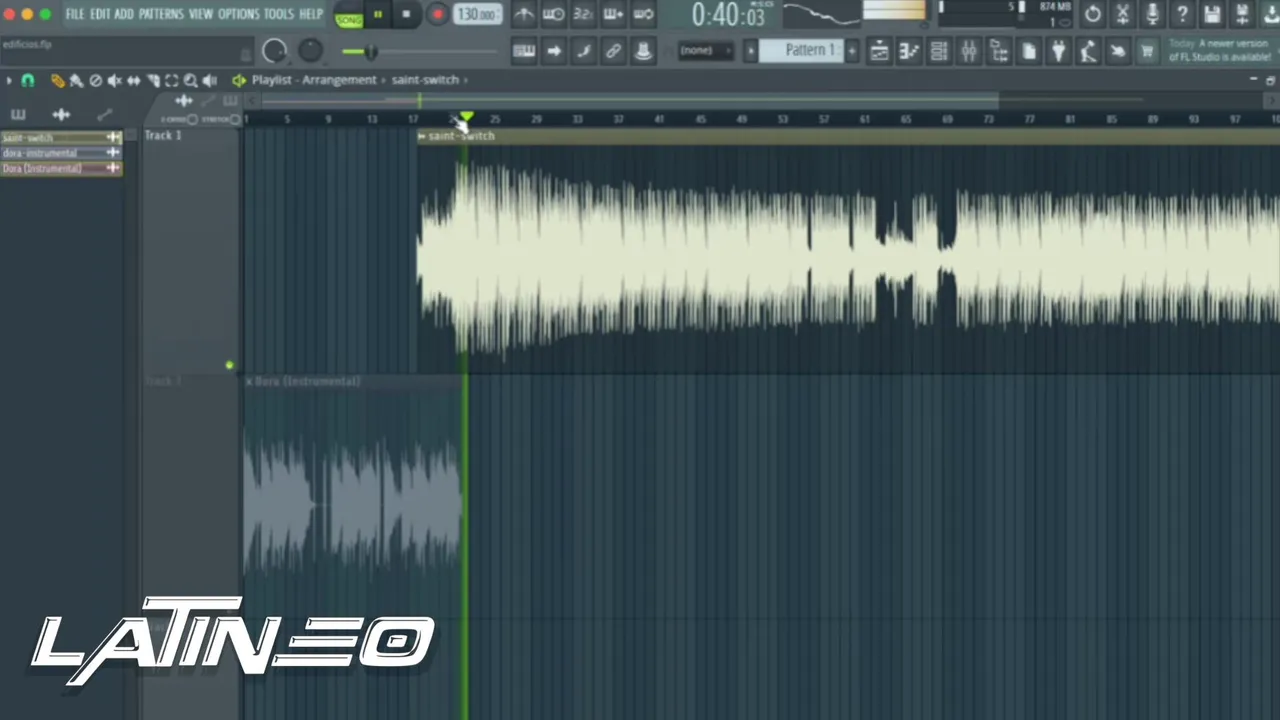Toggle the loop recording icon
Viewport: 1280px width, 720px height.
643,15
